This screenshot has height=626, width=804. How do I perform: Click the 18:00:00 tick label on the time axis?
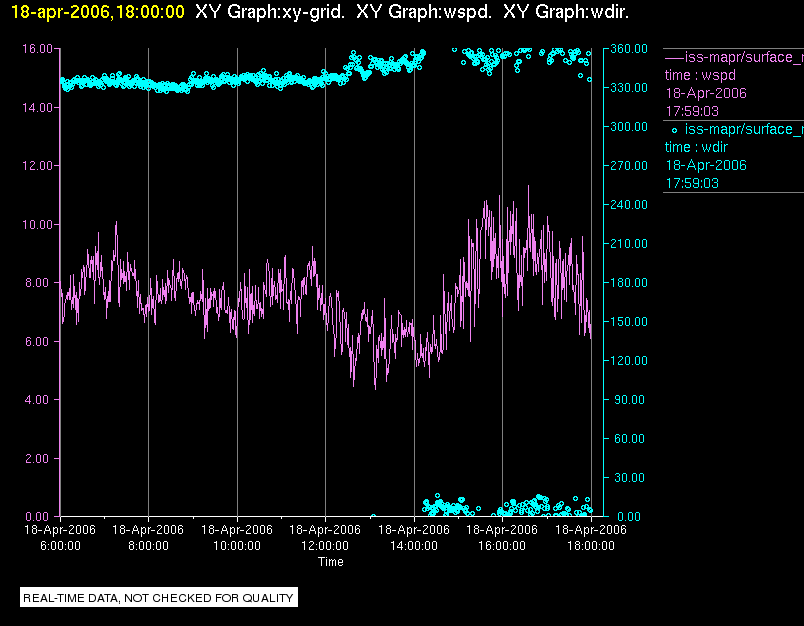[x=590, y=546]
